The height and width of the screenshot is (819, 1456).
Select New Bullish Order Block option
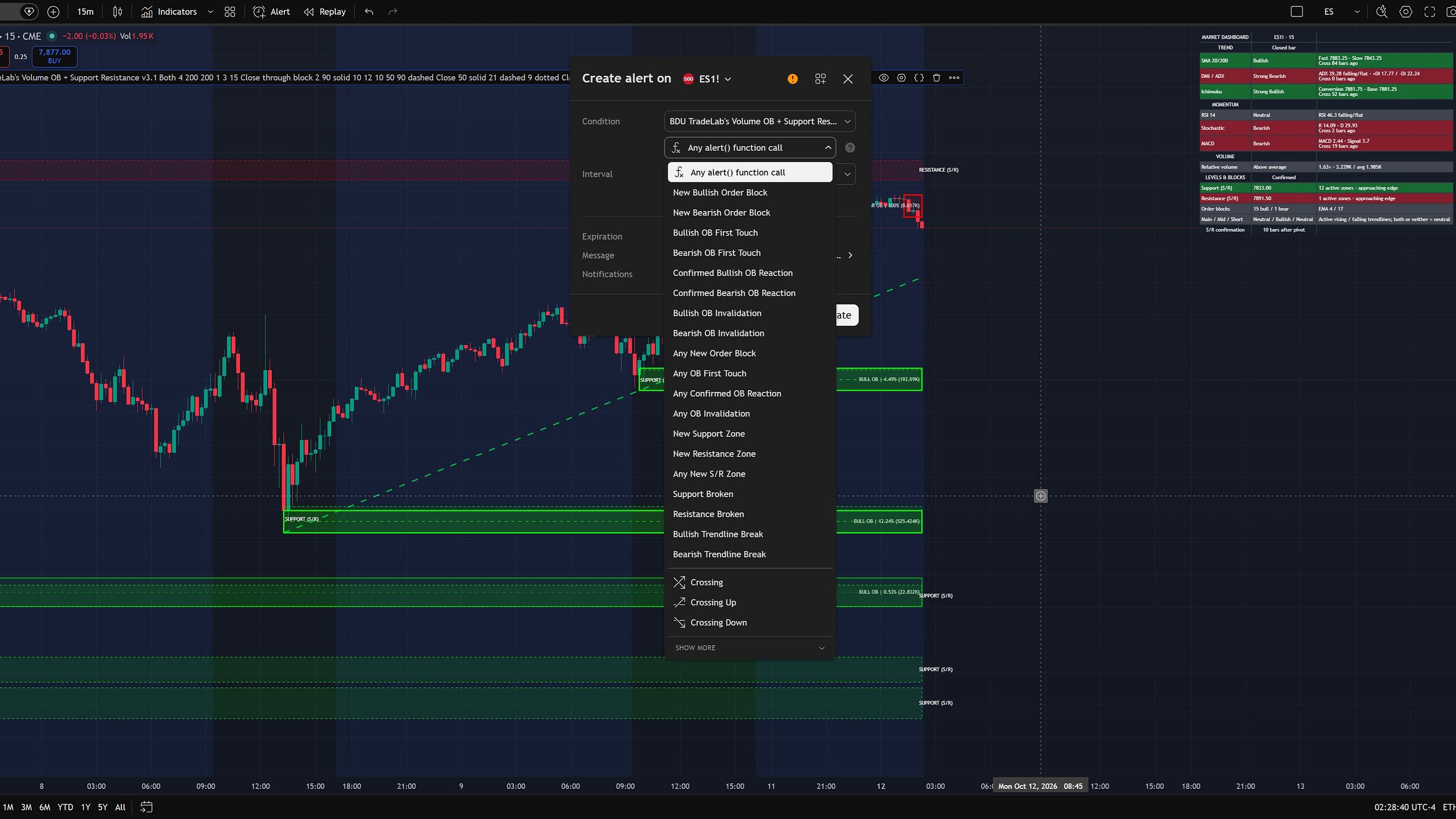click(750, 192)
